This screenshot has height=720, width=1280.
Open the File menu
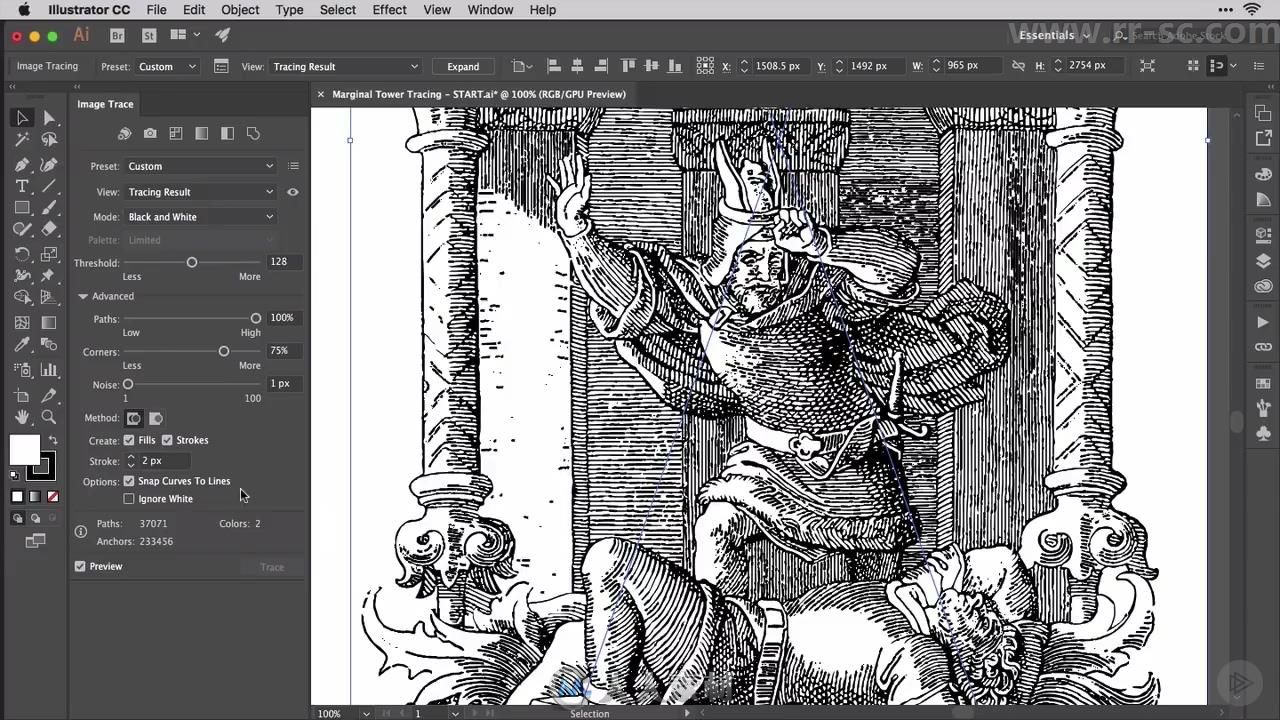[x=156, y=10]
